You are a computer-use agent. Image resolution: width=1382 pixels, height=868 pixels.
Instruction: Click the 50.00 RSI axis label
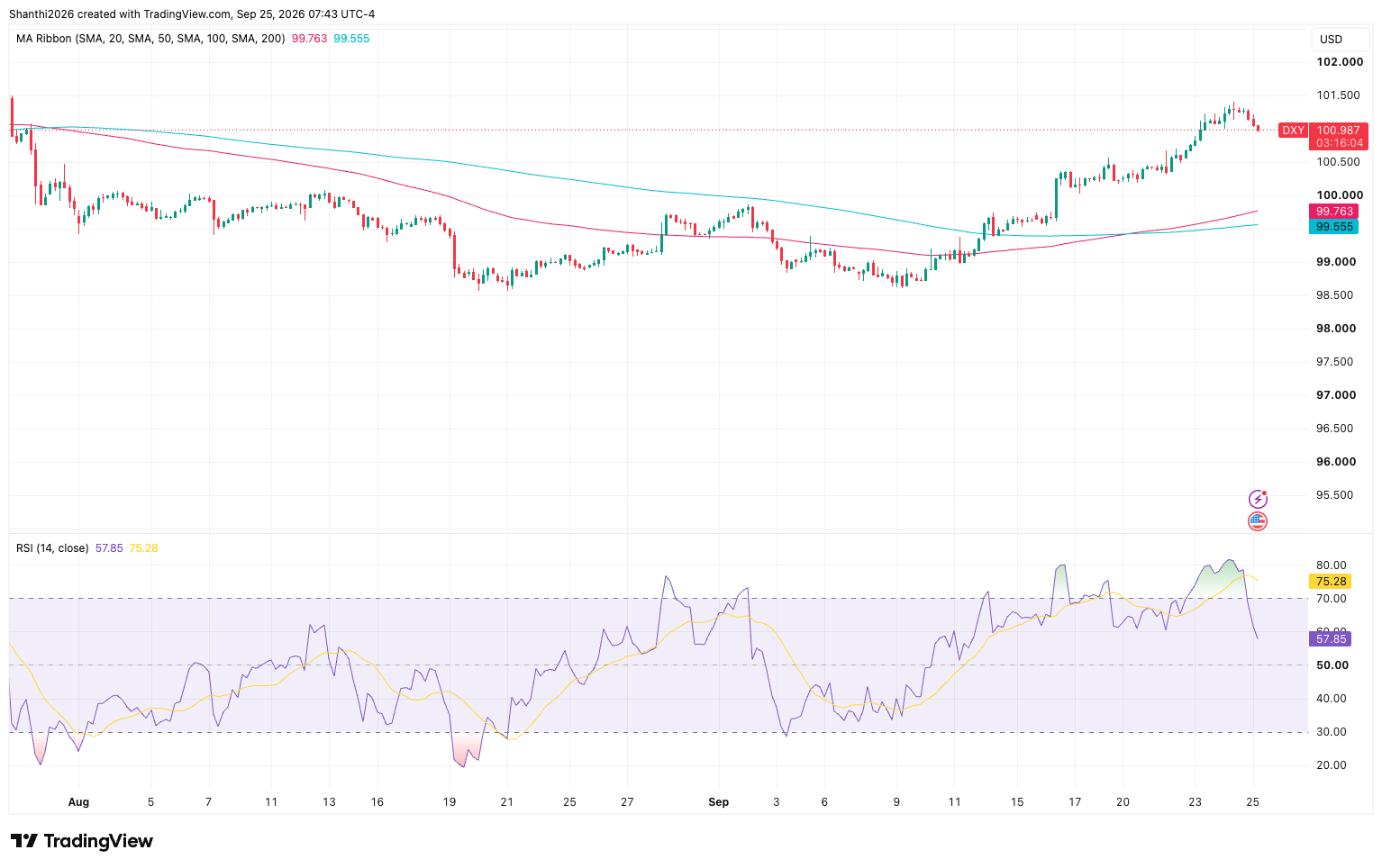[1332, 665]
